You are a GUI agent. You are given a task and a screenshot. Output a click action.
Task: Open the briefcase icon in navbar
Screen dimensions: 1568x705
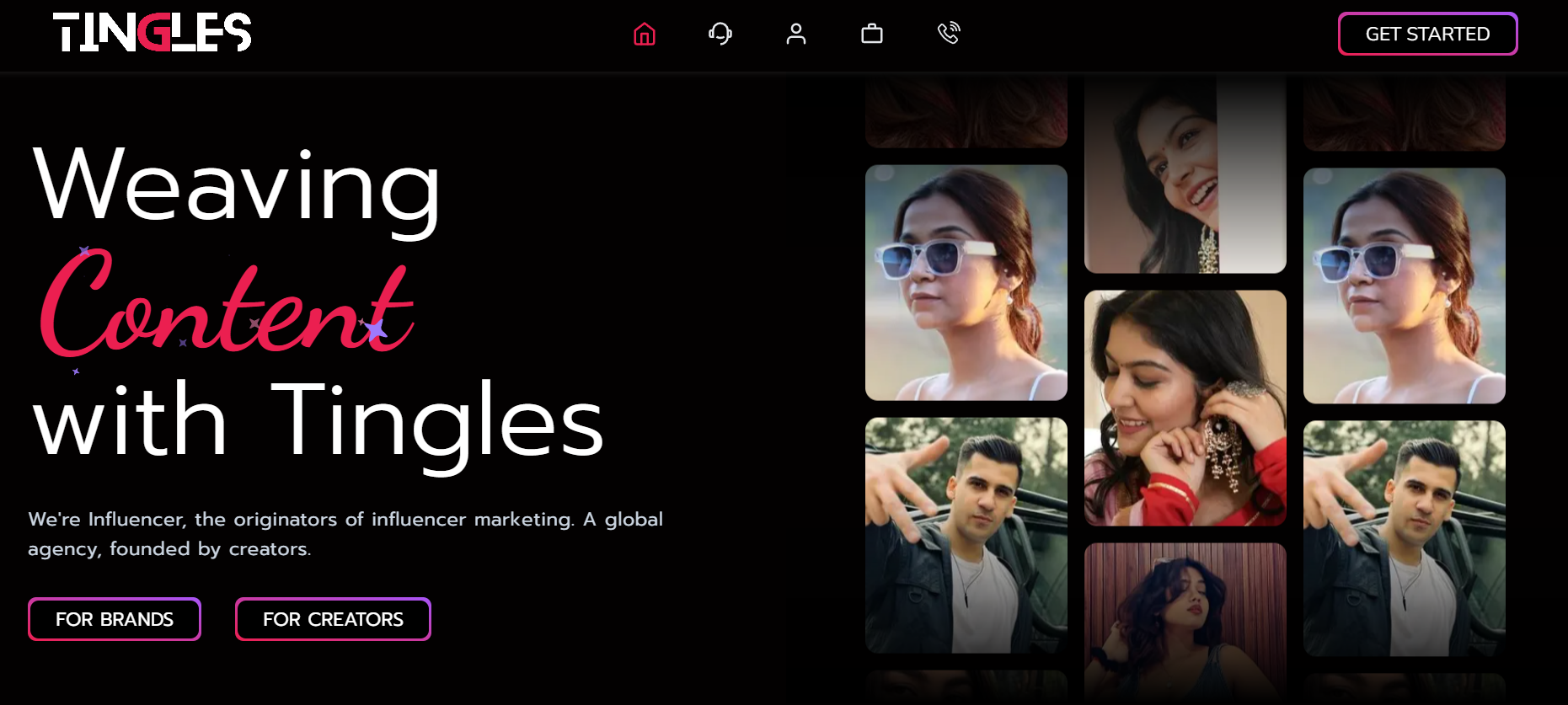coord(872,34)
